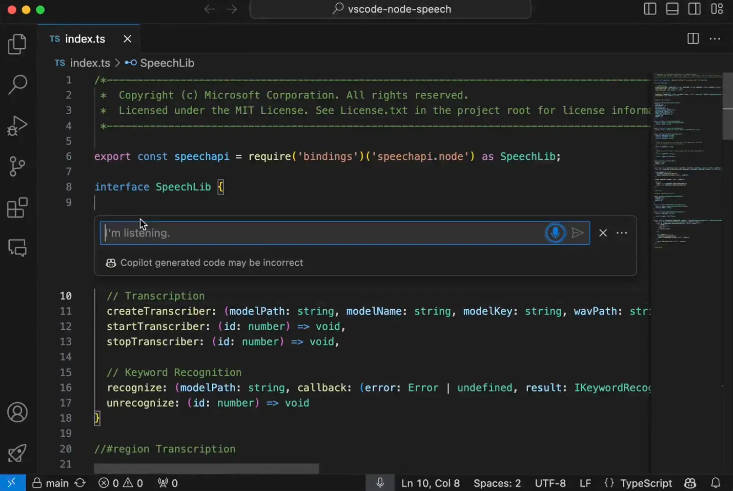Open Source Control view
The height and width of the screenshot is (491, 733).
[x=17, y=166]
